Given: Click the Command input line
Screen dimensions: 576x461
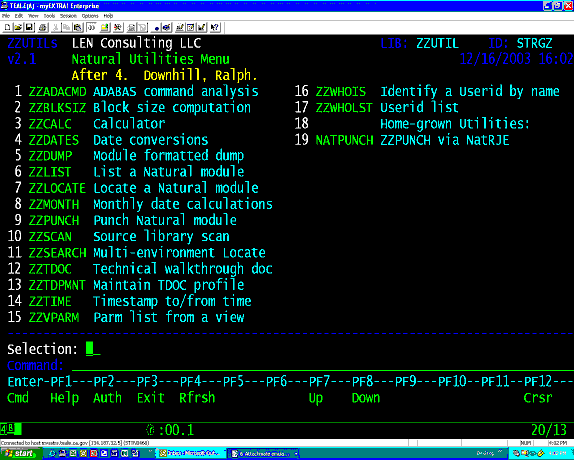Looking at the screenshot, I should (x=323, y=365).
